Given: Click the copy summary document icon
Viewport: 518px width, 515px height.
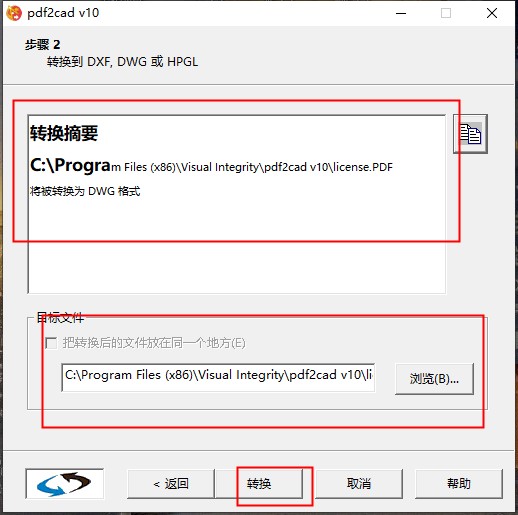Looking at the screenshot, I should click(x=470, y=134).
